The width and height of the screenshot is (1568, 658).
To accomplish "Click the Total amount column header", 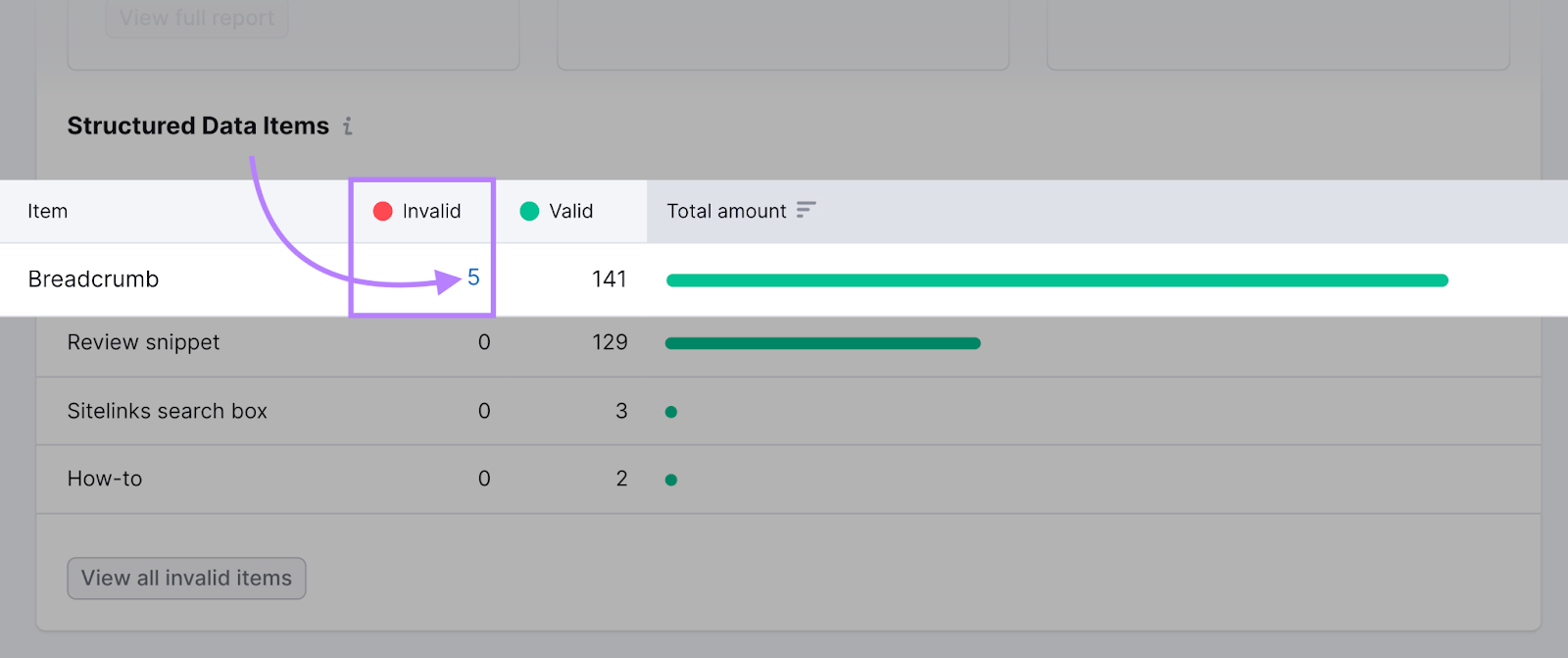I will [726, 211].
